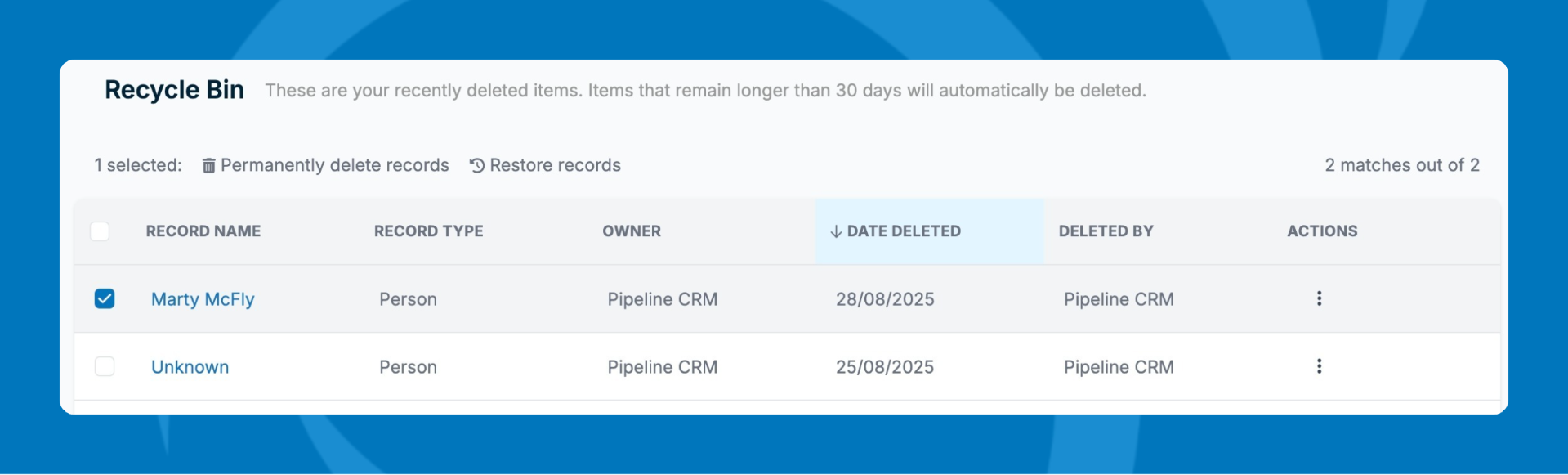Screen dimensions: 1568x475
Task: Open the Unknown record link
Action: coord(190,367)
